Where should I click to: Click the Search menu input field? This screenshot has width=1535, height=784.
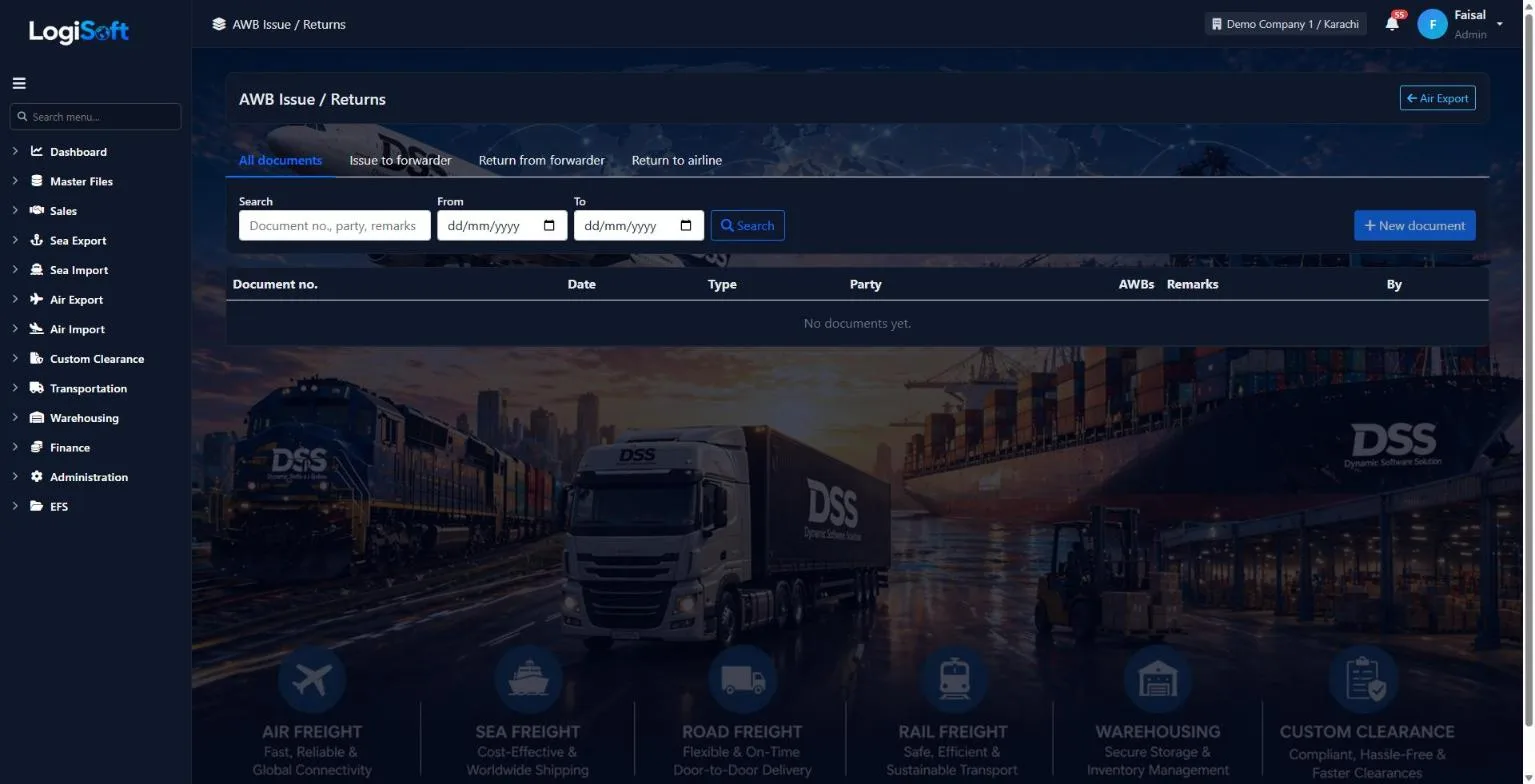[95, 116]
